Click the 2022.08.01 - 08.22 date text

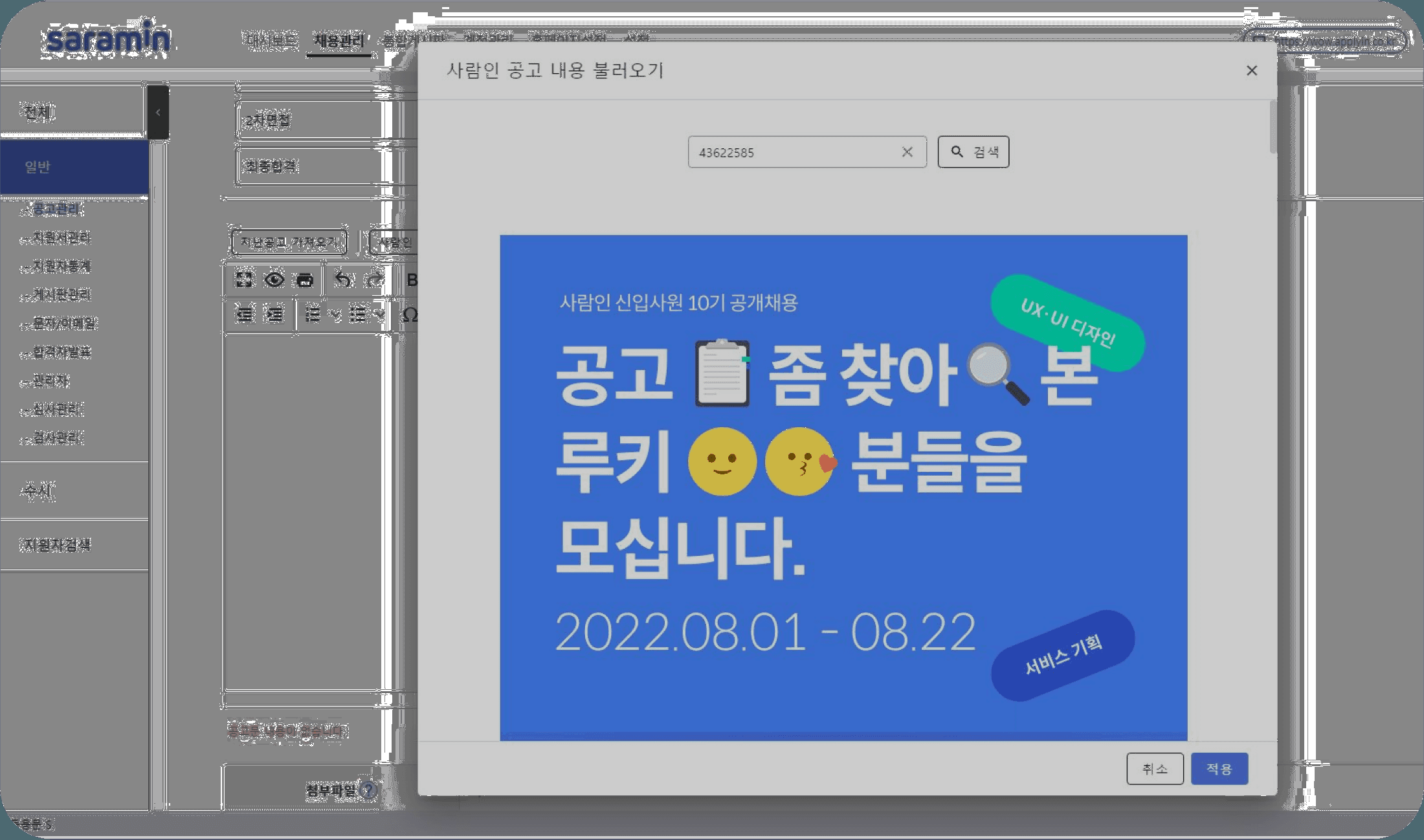pyautogui.click(x=765, y=632)
